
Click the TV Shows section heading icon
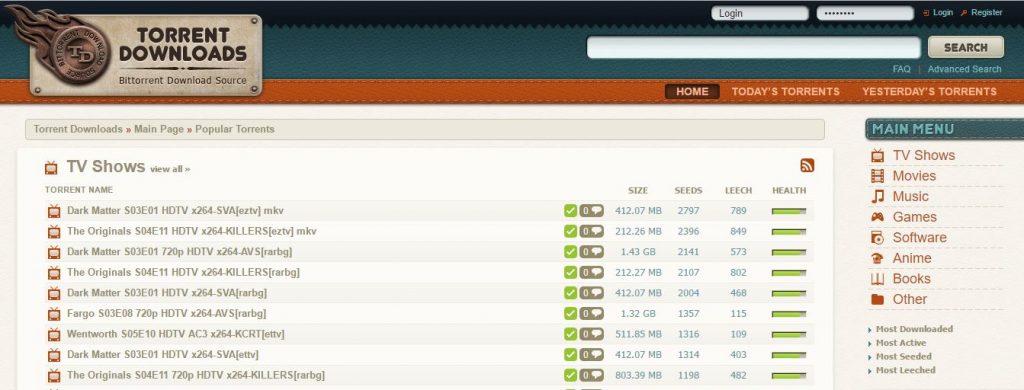pos(52,168)
